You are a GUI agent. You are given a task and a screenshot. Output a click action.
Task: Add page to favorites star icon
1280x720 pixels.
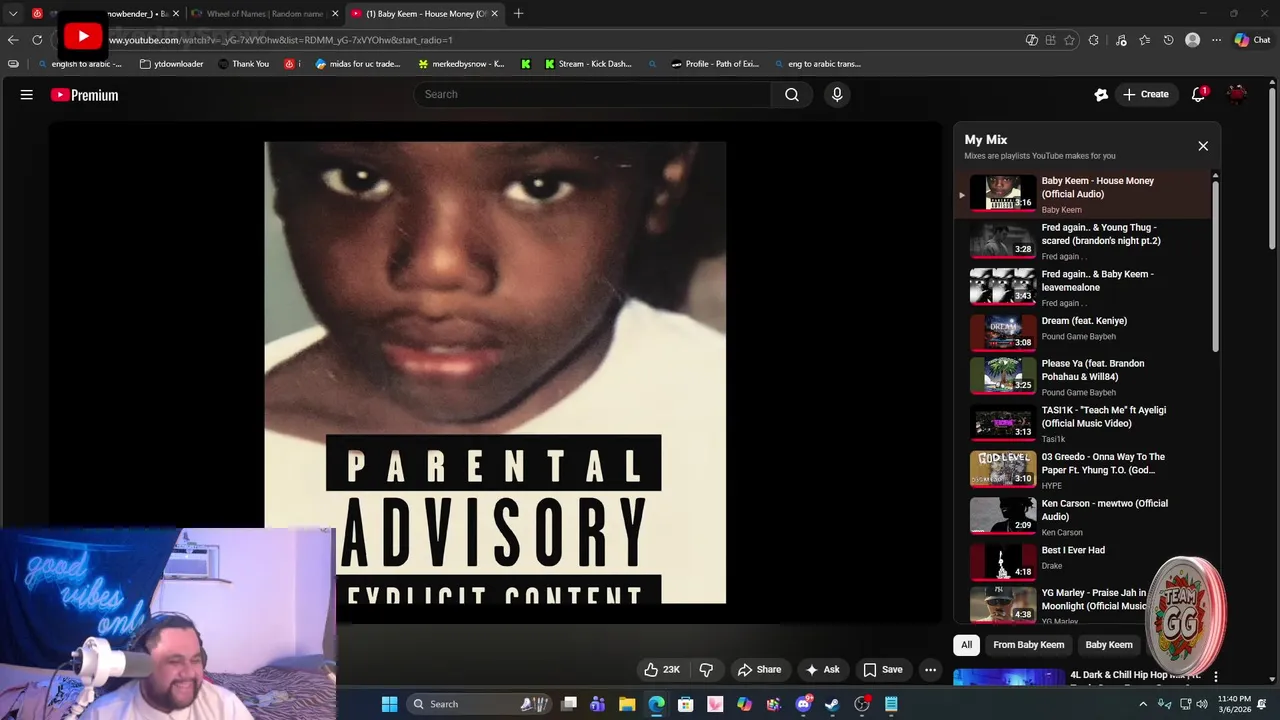[x=1069, y=40]
